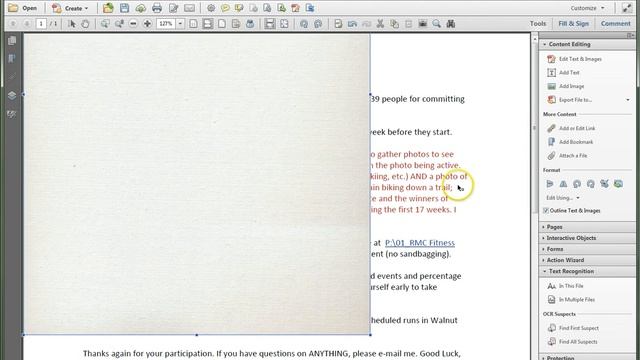This screenshot has width=640, height=360.
Task: Open the Comment pane tab
Action: click(x=615, y=24)
